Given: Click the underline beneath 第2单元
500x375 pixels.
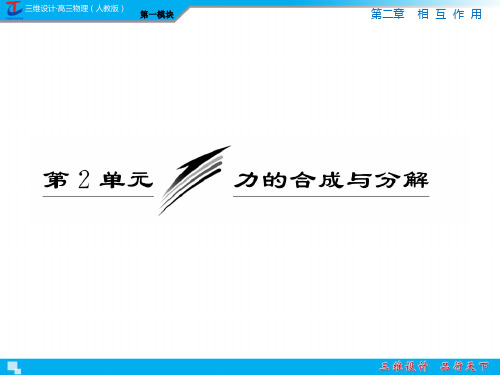Looking at the screenshot, I should (98, 196).
